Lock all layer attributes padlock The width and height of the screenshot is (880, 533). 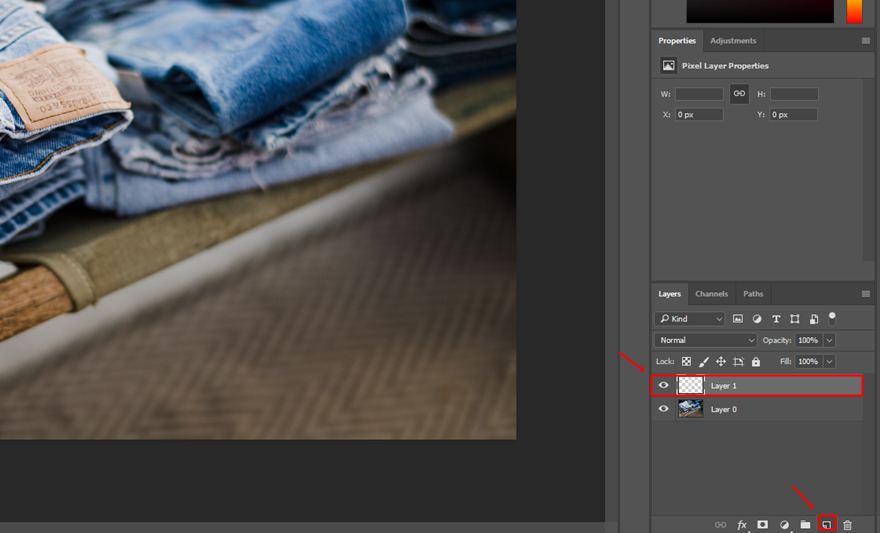[756, 362]
